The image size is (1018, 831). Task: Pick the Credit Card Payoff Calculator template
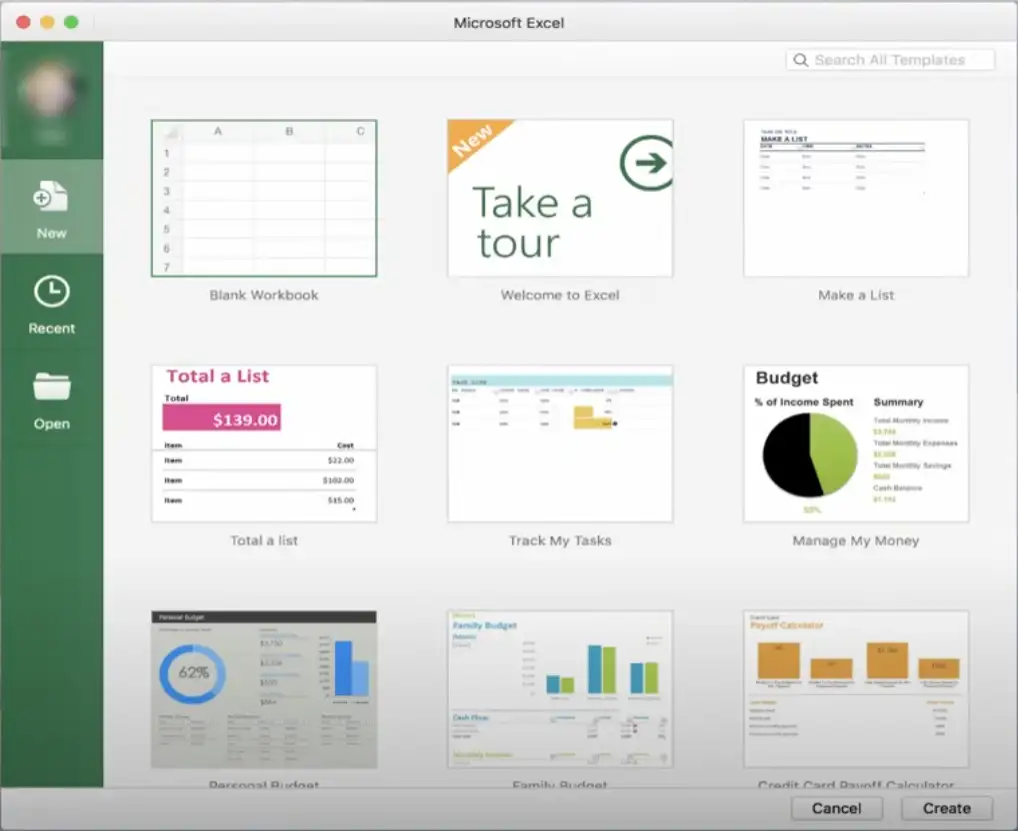[x=855, y=689]
